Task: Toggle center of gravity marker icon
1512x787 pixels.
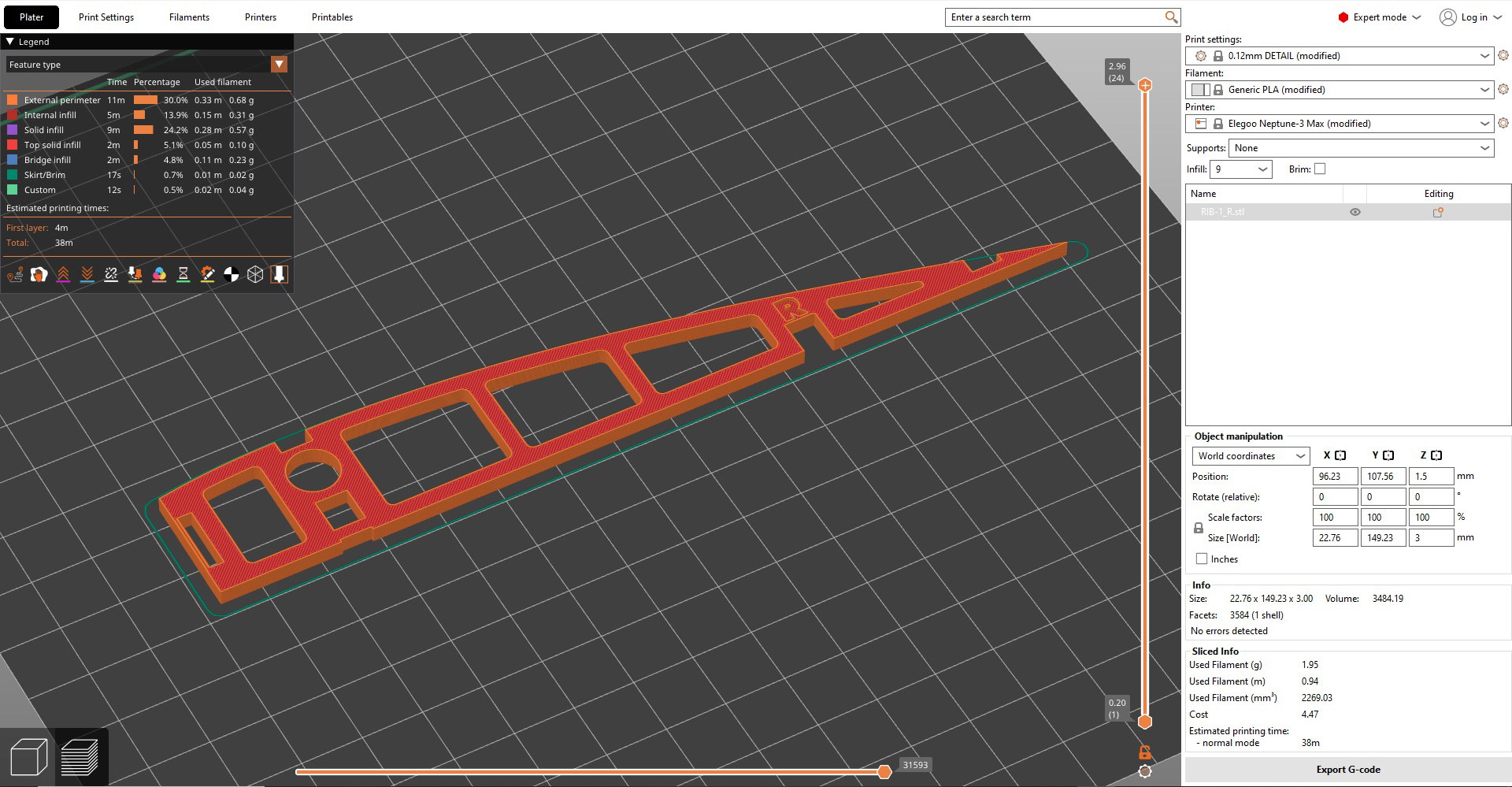Action: tap(232, 274)
